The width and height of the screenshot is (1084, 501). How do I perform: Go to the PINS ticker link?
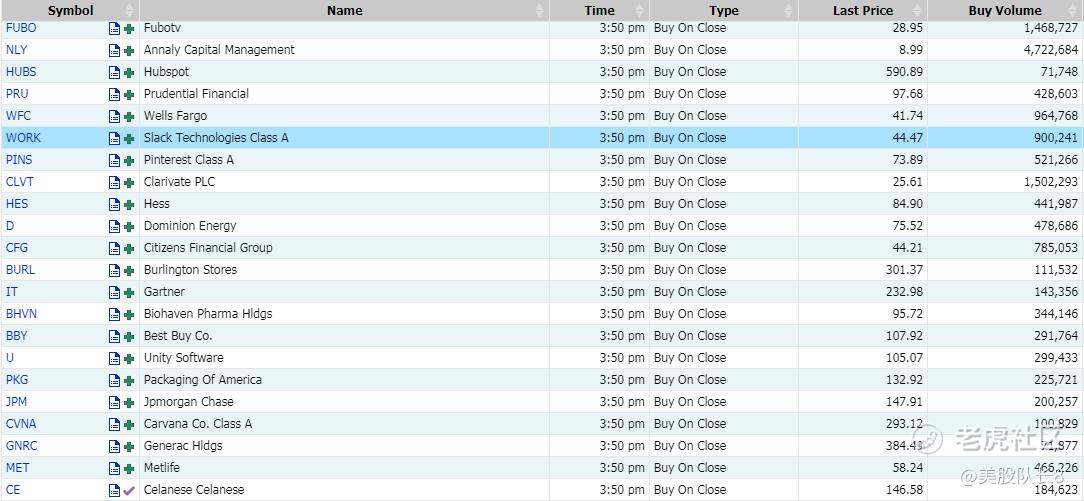19,160
